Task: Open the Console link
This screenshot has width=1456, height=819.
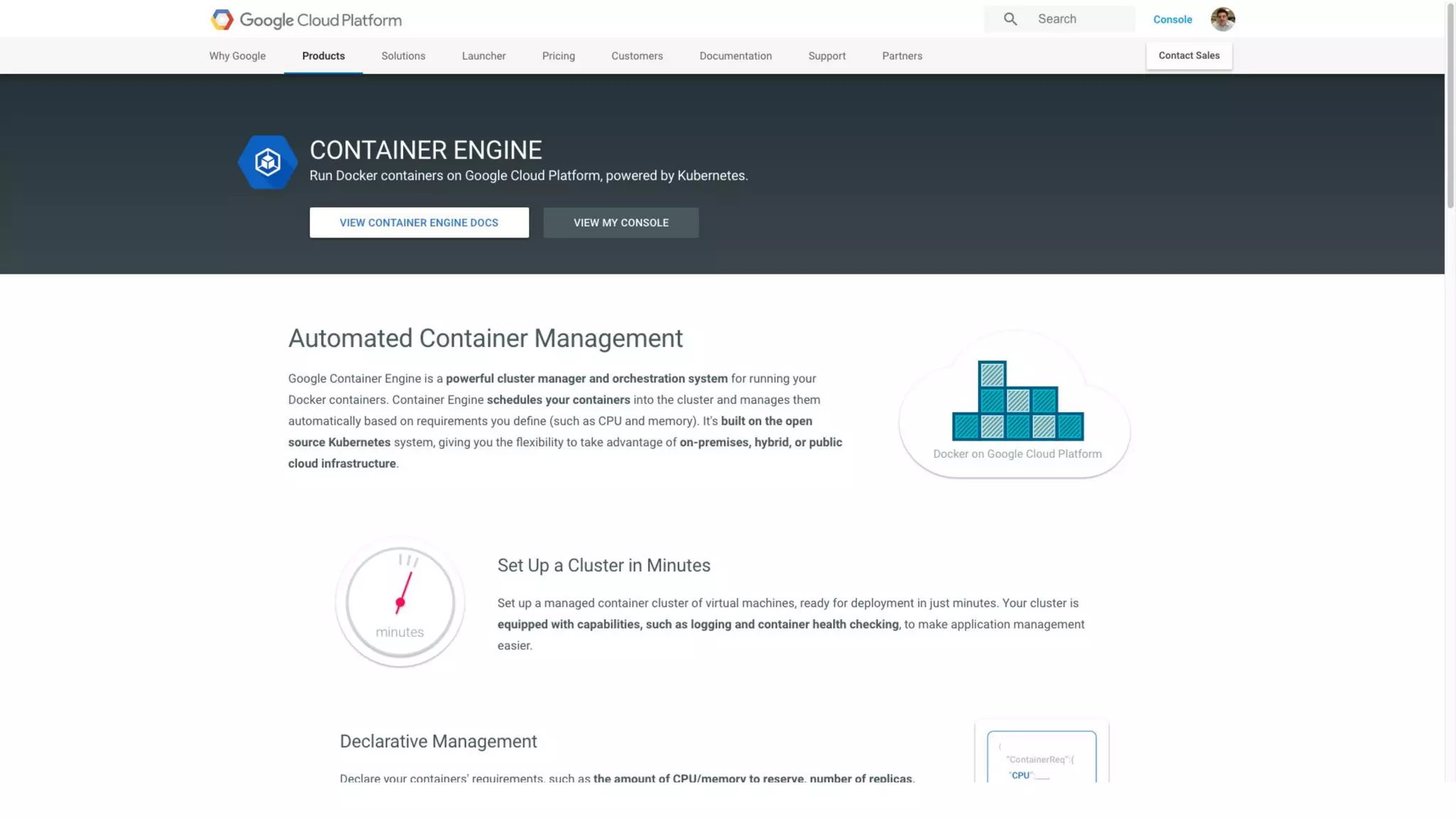Action: tap(1172, 20)
